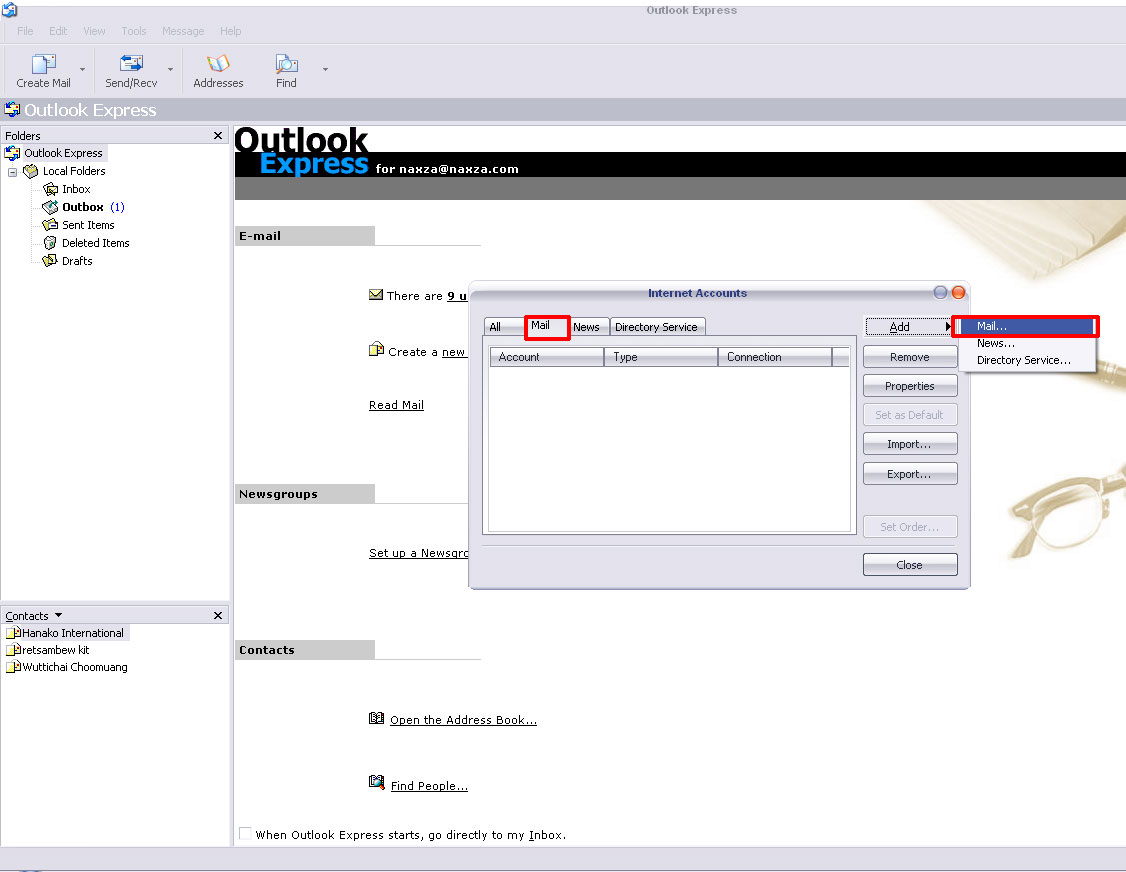Click the Send/Recv toolbar icon

coord(131,64)
